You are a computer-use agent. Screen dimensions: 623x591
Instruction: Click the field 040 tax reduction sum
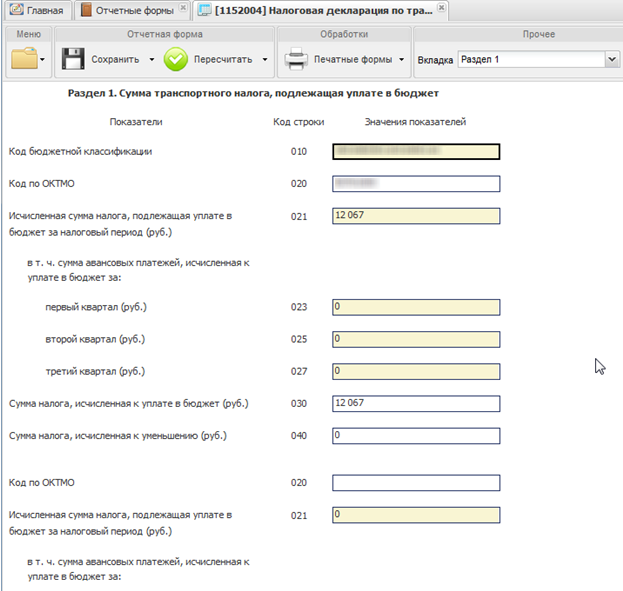416,436
